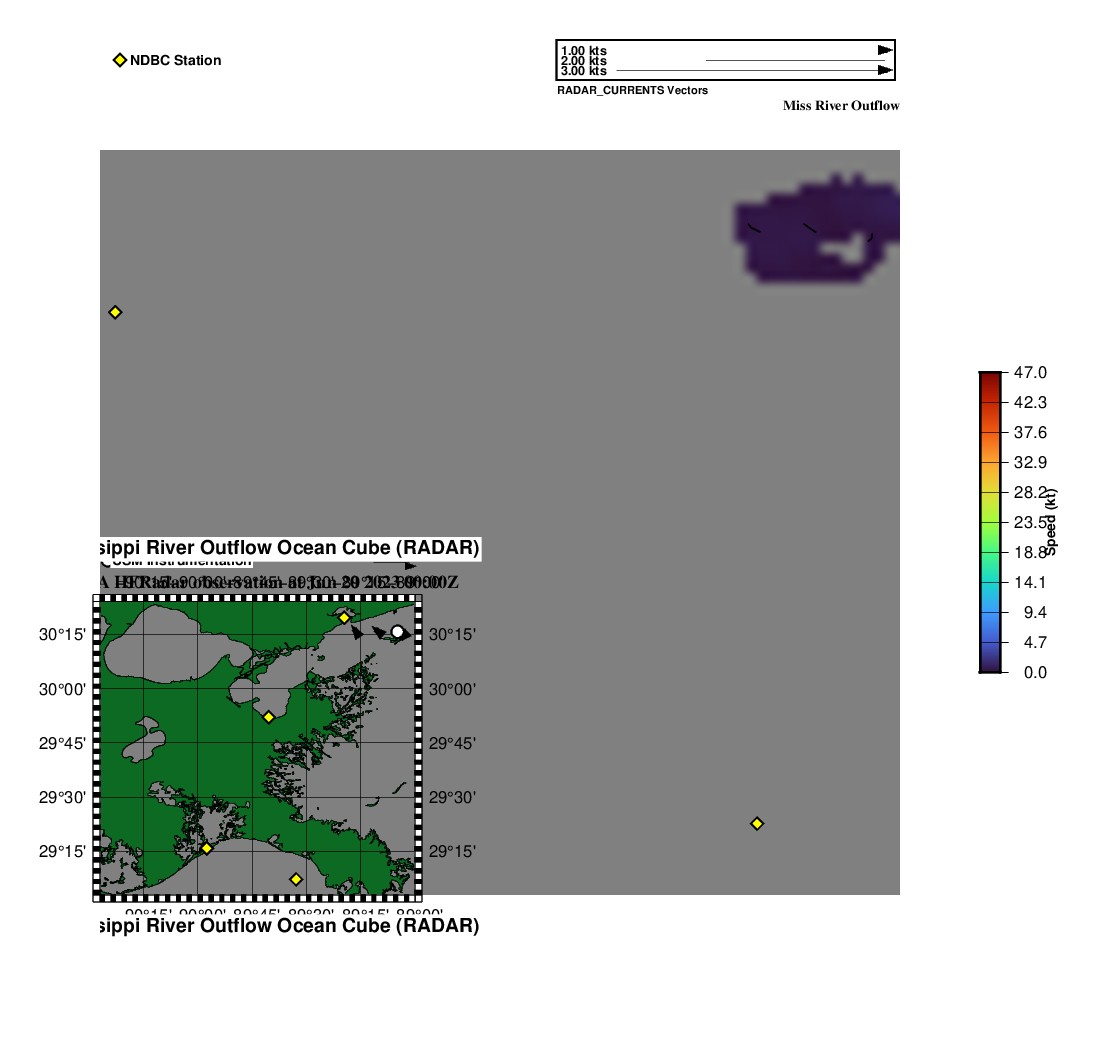Click the 47.0 tick label on the colorbar
The width and height of the screenshot is (1100, 1050).
point(1030,372)
